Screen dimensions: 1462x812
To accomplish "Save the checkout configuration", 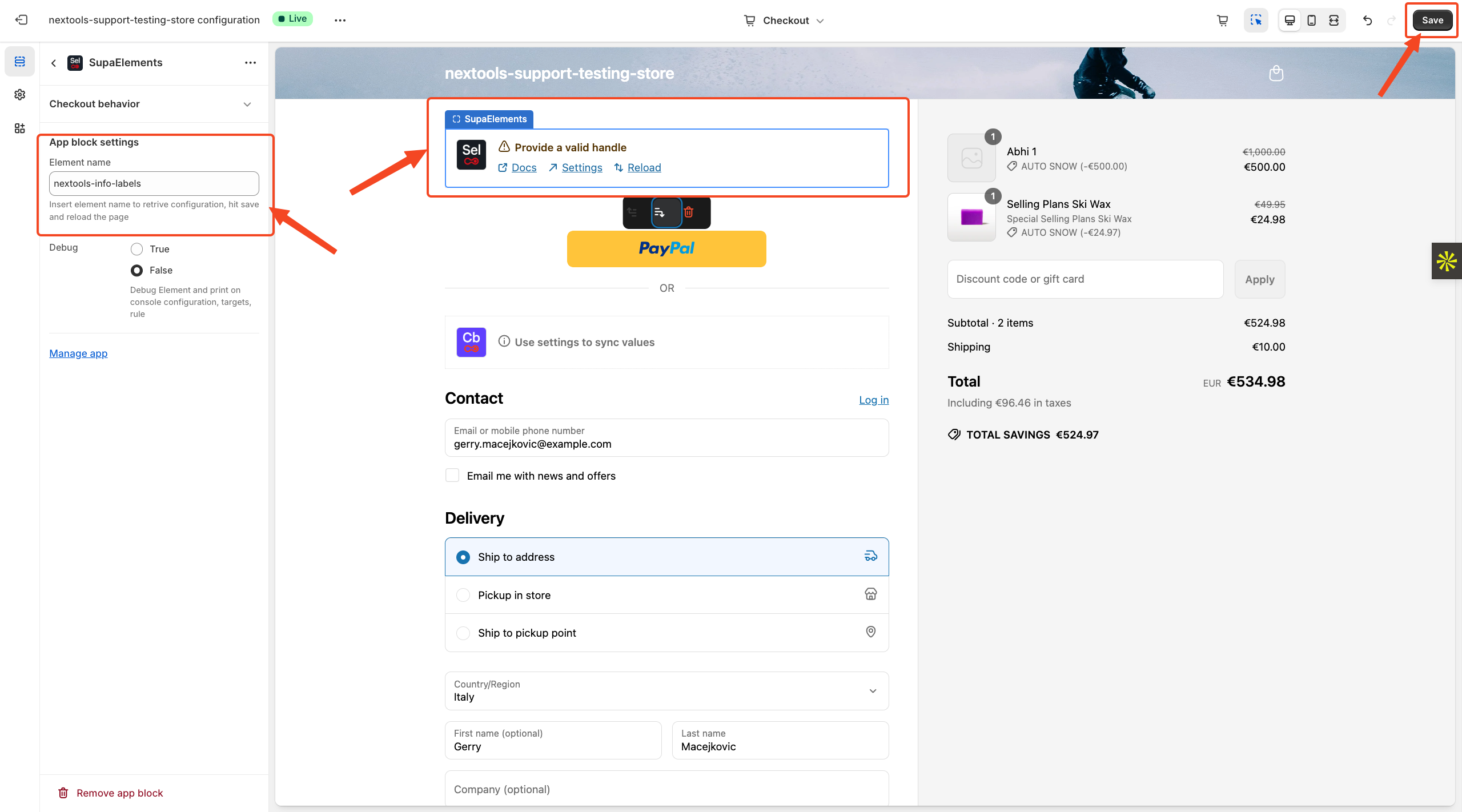I will click(x=1432, y=20).
